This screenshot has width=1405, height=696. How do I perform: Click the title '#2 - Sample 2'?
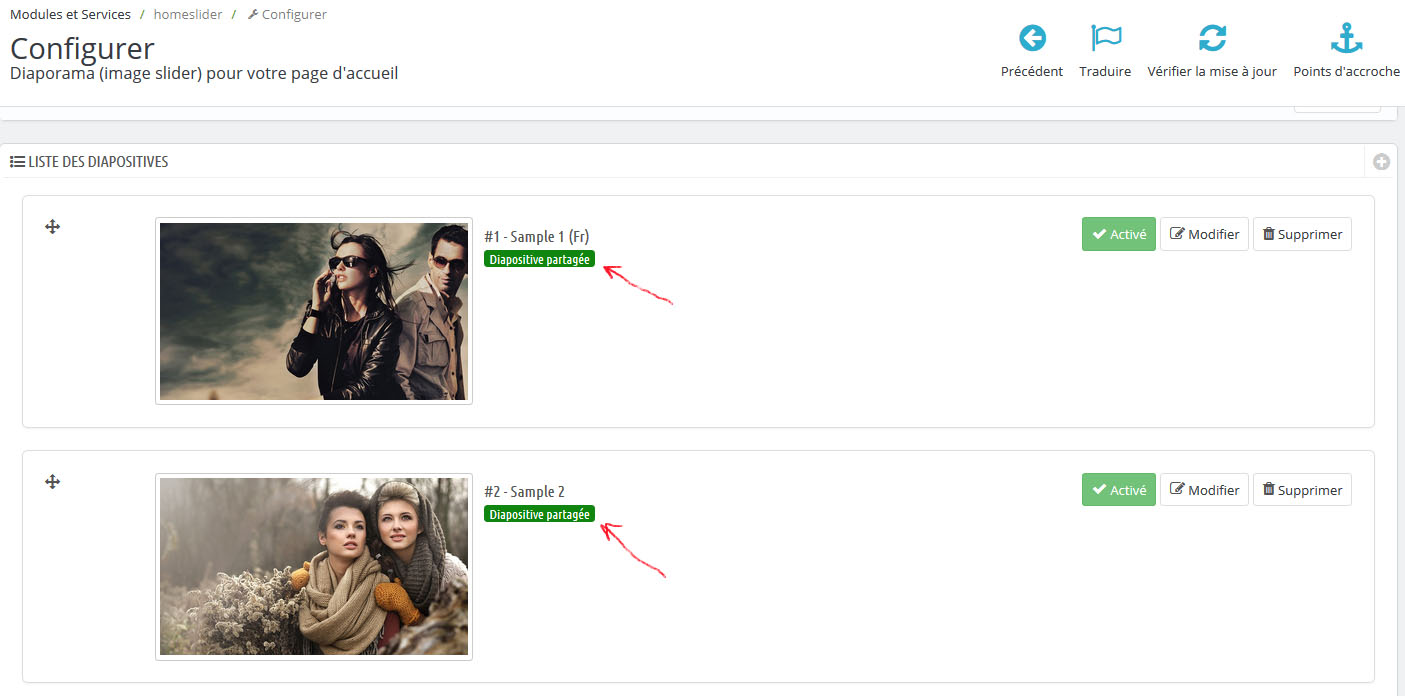[524, 492]
